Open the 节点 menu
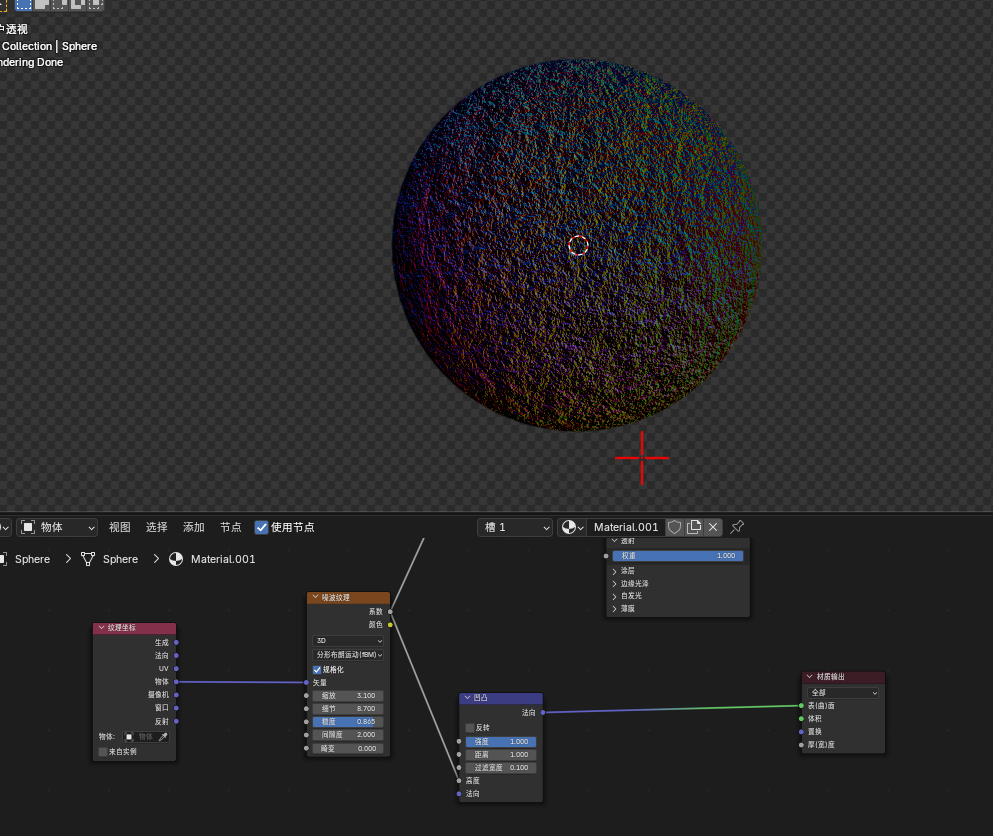Image resolution: width=993 pixels, height=836 pixels. (x=231, y=527)
